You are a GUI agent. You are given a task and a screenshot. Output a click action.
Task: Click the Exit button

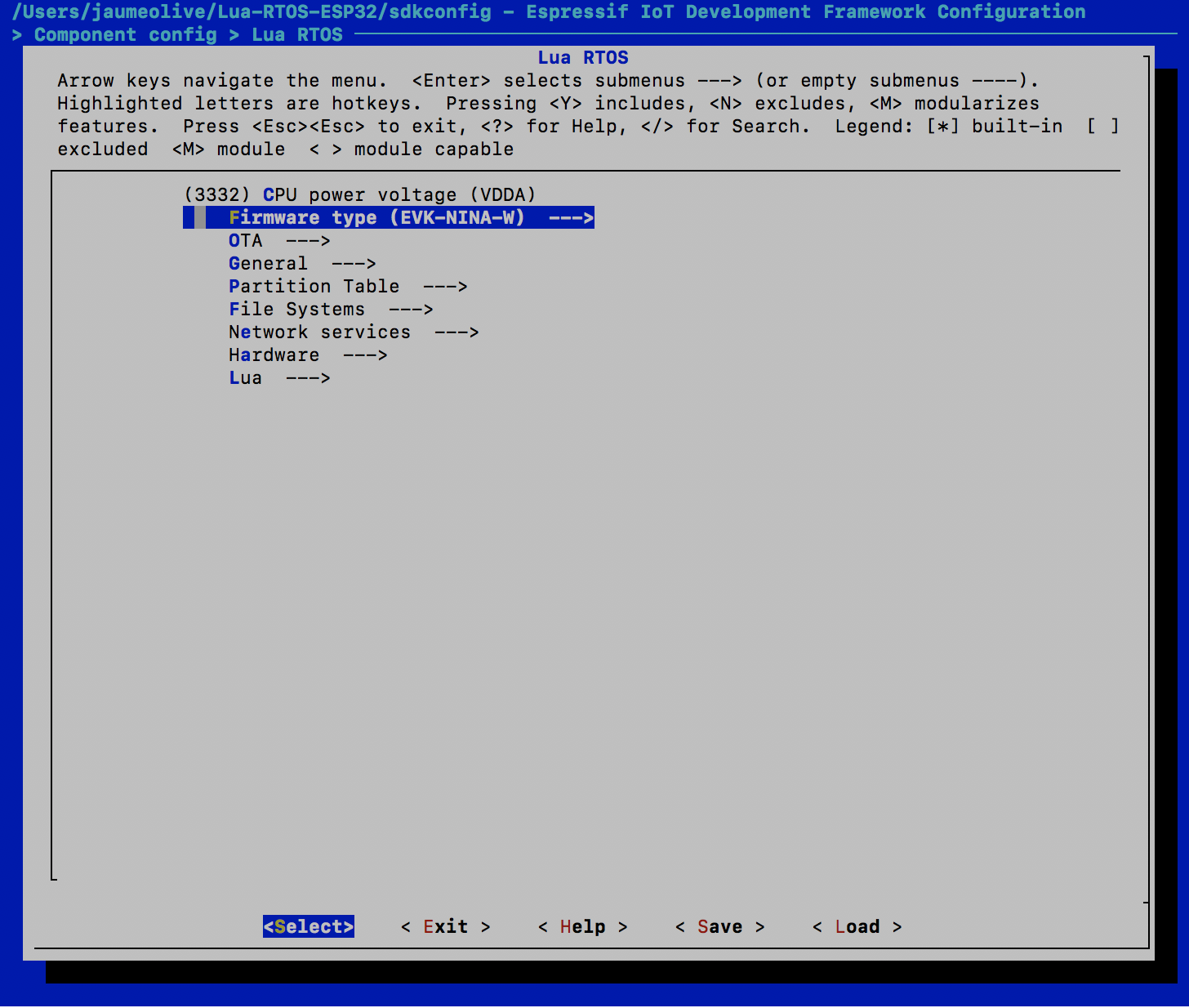(x=446, y=926)
